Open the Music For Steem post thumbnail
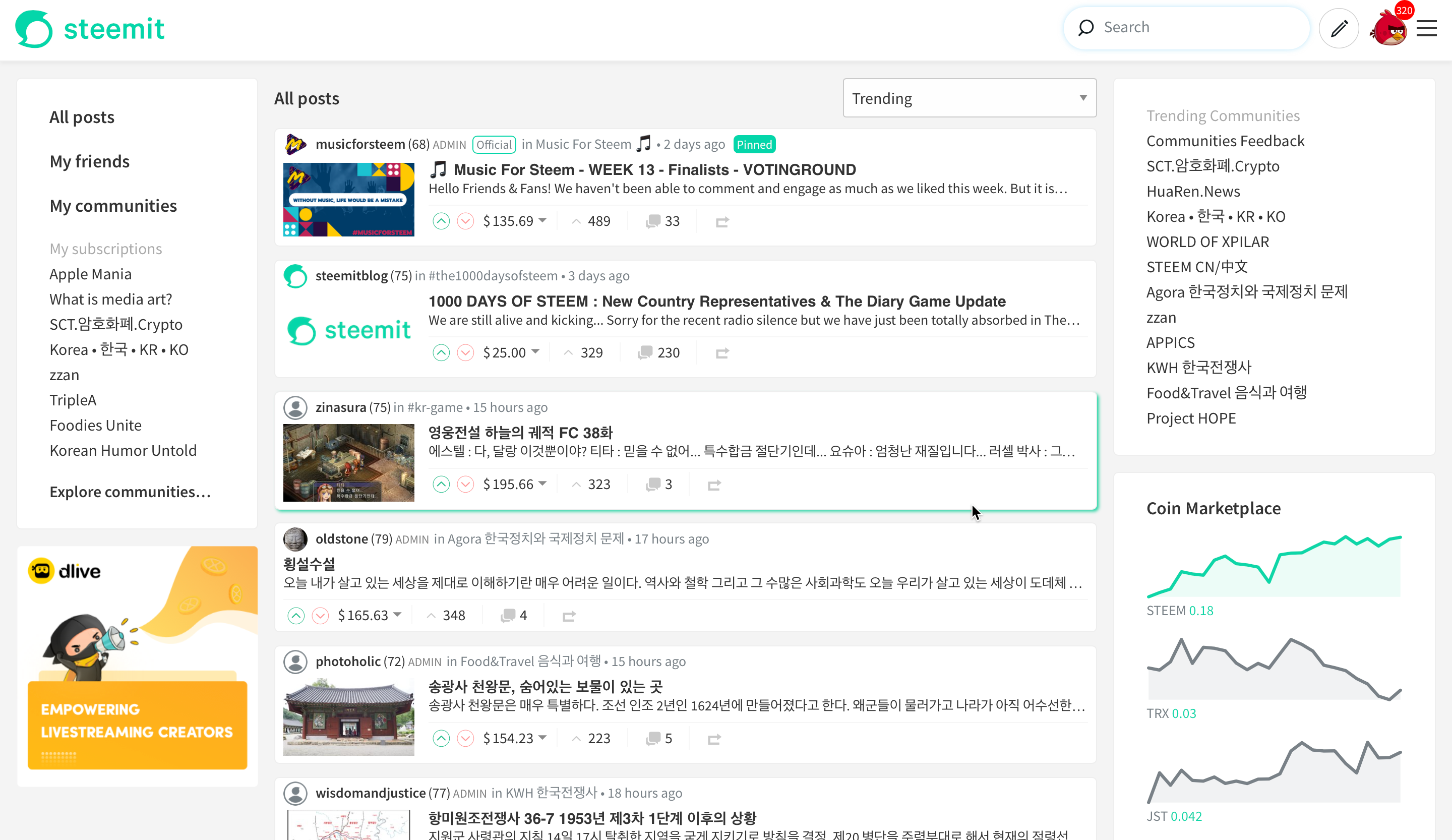Screen dimensions: 1452x840 pos(348,199)
